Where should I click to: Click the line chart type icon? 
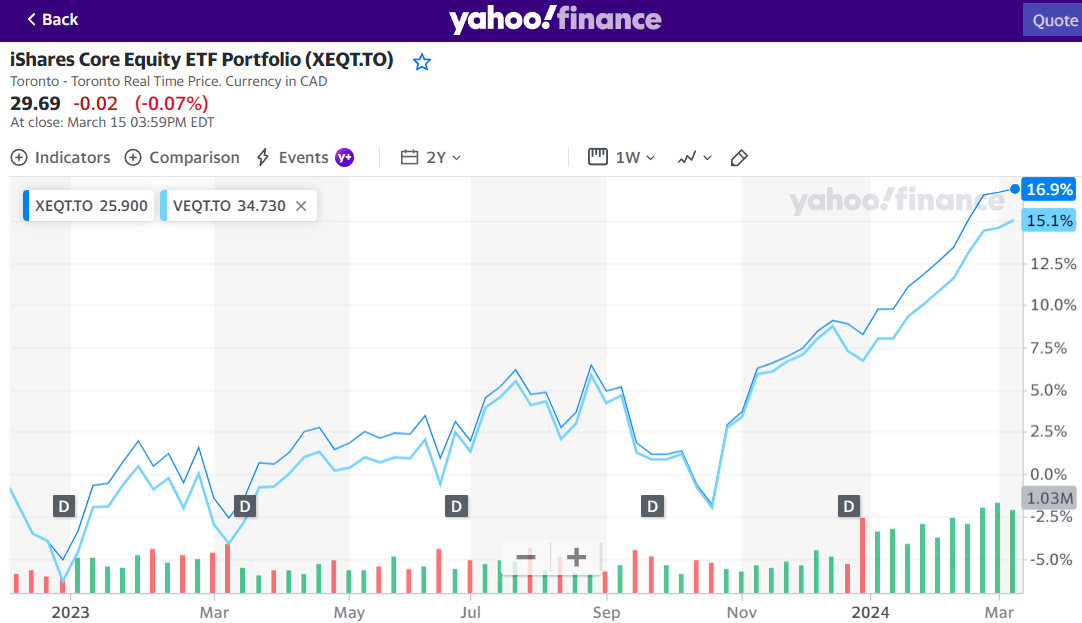[688, 157]
